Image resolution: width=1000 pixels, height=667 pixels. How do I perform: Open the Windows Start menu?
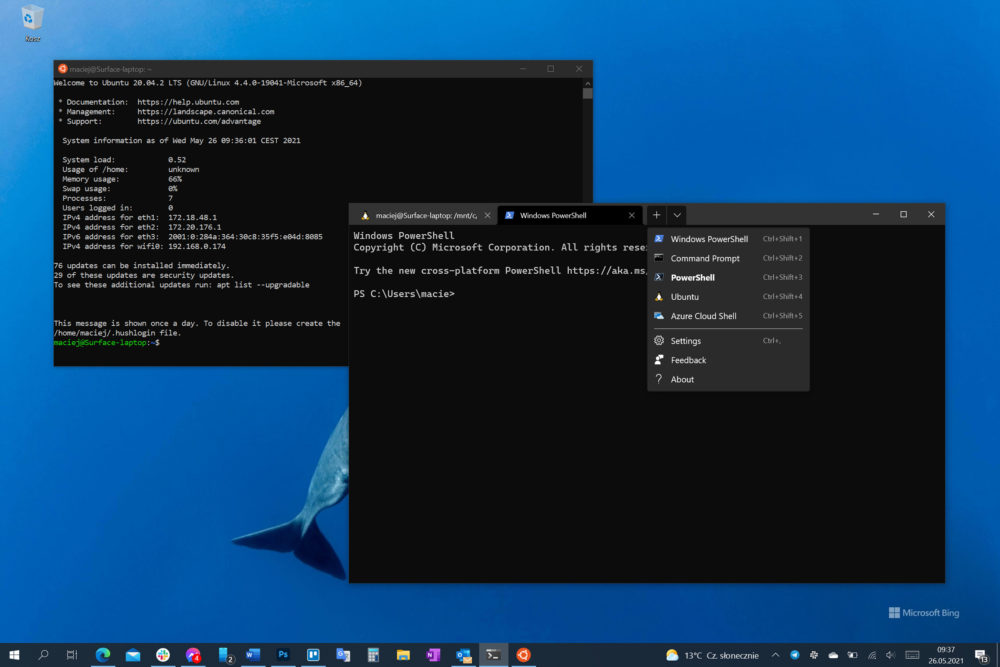14,655
